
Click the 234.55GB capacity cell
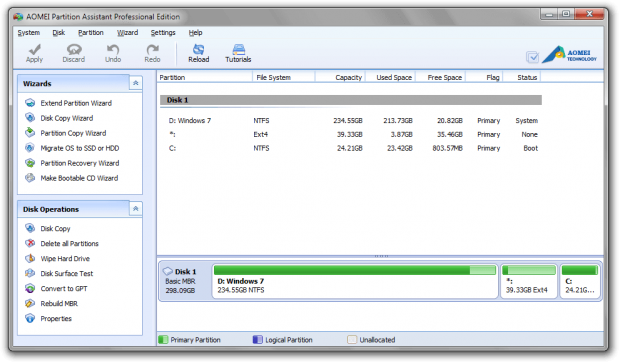(x=348, y=121)
